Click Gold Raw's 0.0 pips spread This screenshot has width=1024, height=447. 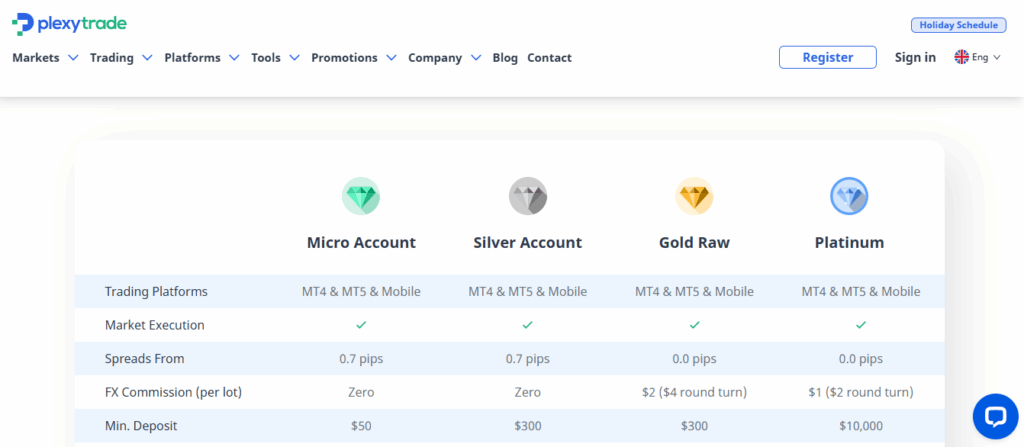tap(694, 359)
